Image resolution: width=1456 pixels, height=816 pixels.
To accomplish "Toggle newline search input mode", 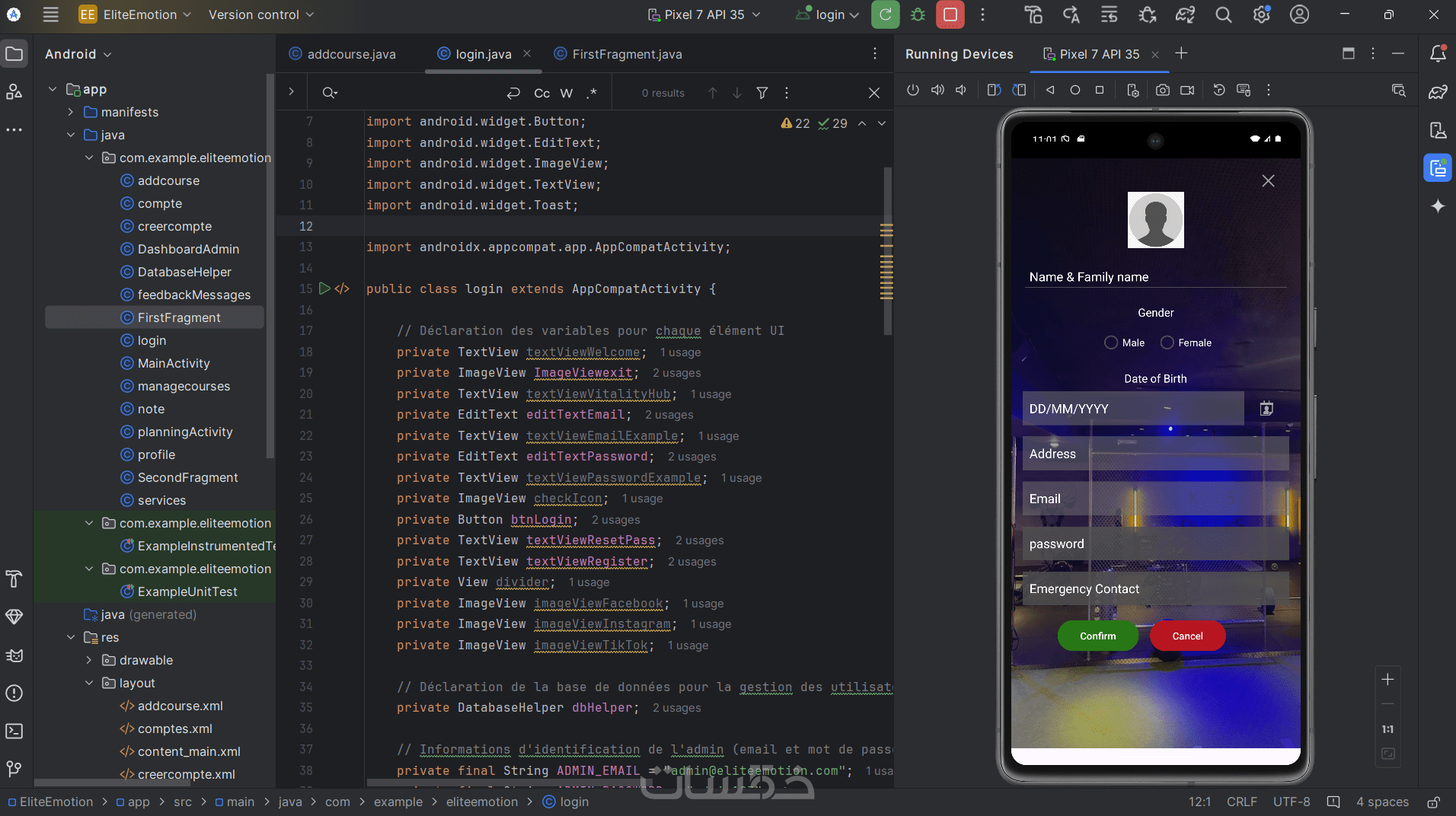I will click(513, 93).
